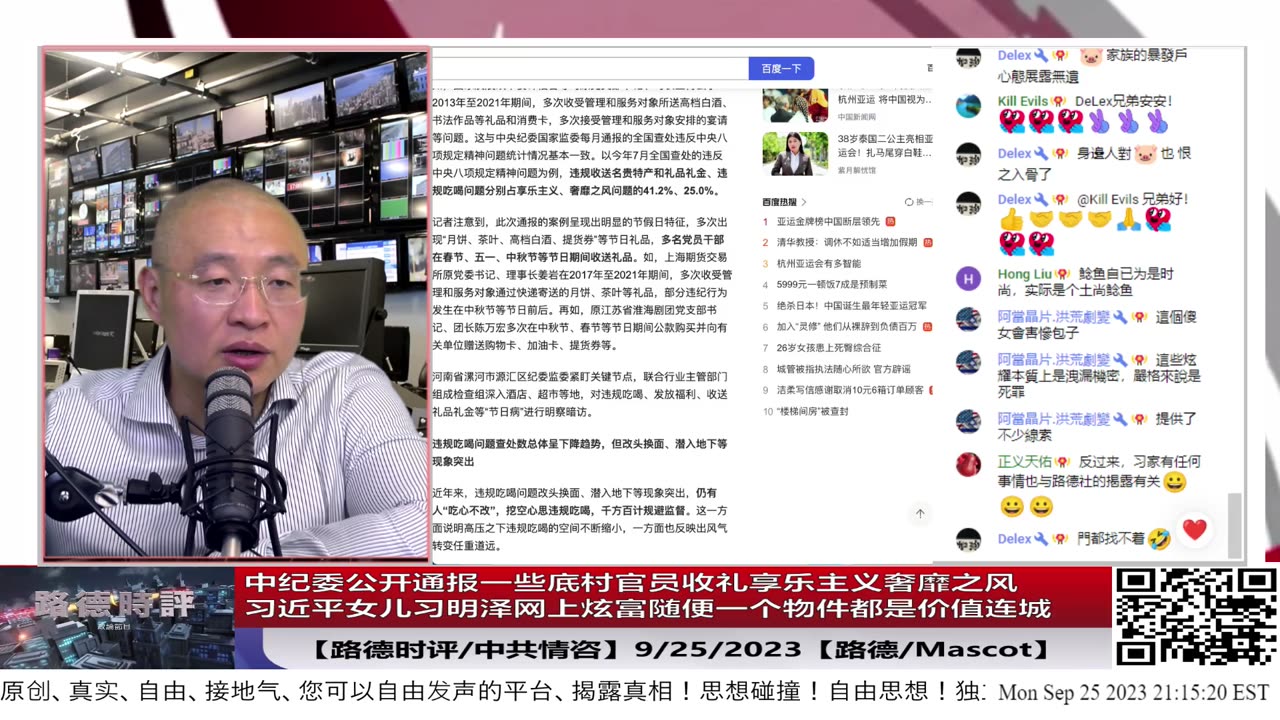Open hot search 洁柔写信感谢取消10元6箱订单顾客
Screen dimensions: 1280x720
pyautogui.click(x=850, y=390)
